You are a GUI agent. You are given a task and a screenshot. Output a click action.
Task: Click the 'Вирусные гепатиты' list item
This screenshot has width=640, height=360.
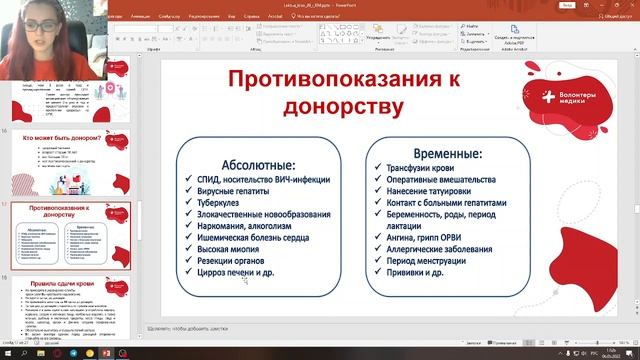233,191
